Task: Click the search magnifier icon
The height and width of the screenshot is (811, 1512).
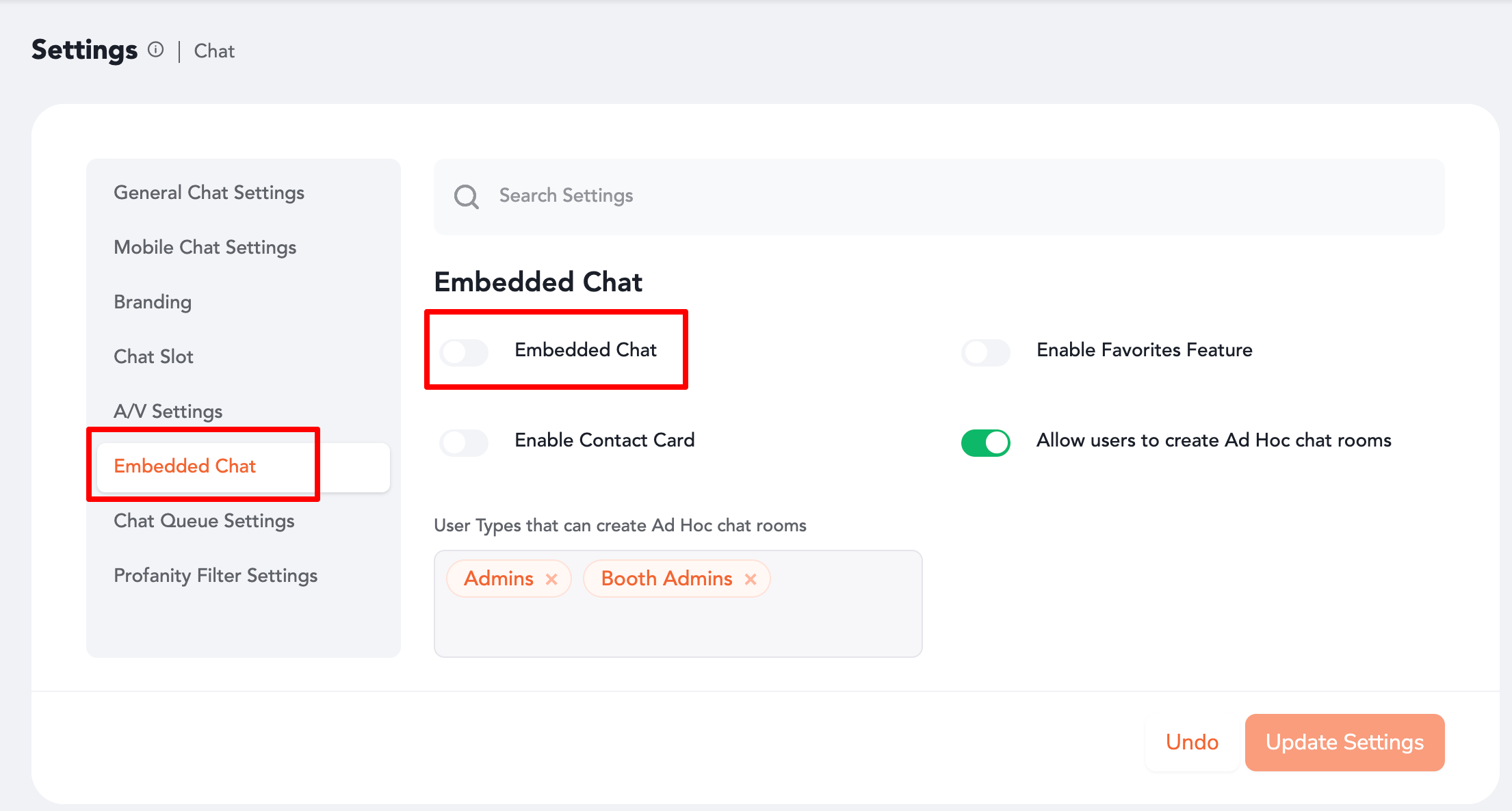Action: pyautogui.click(x=466, y=197)
